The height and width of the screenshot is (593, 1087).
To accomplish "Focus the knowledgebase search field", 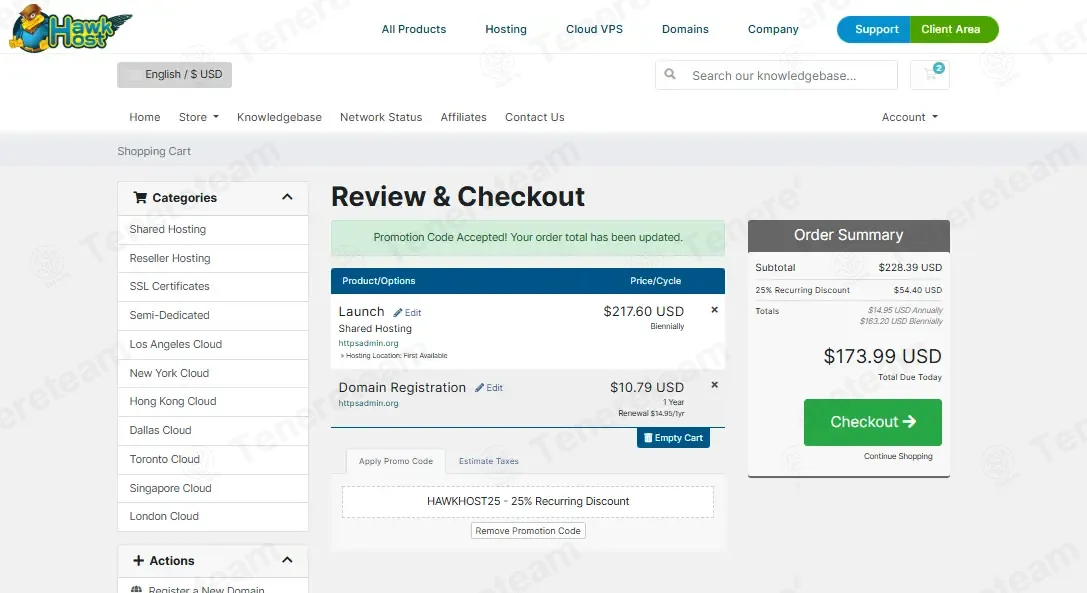I will tap(776, 75).
